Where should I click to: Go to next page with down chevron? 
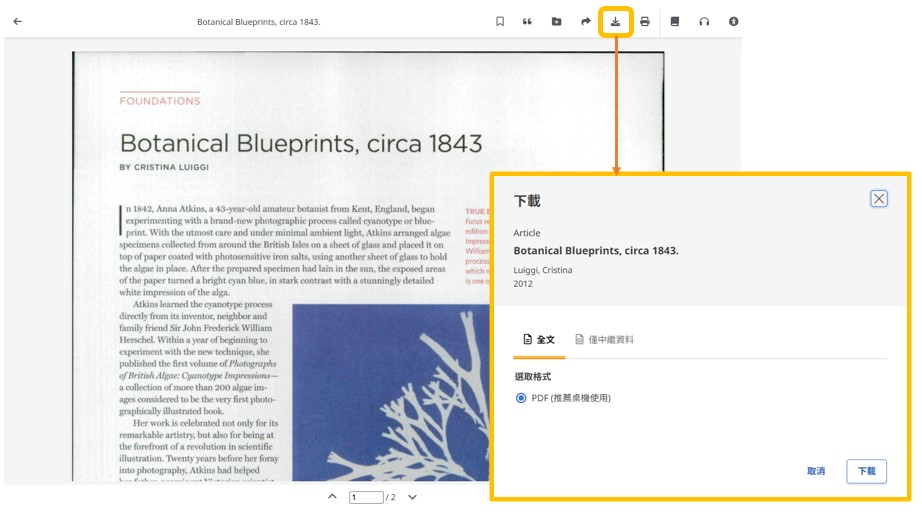tap(412, 497)
